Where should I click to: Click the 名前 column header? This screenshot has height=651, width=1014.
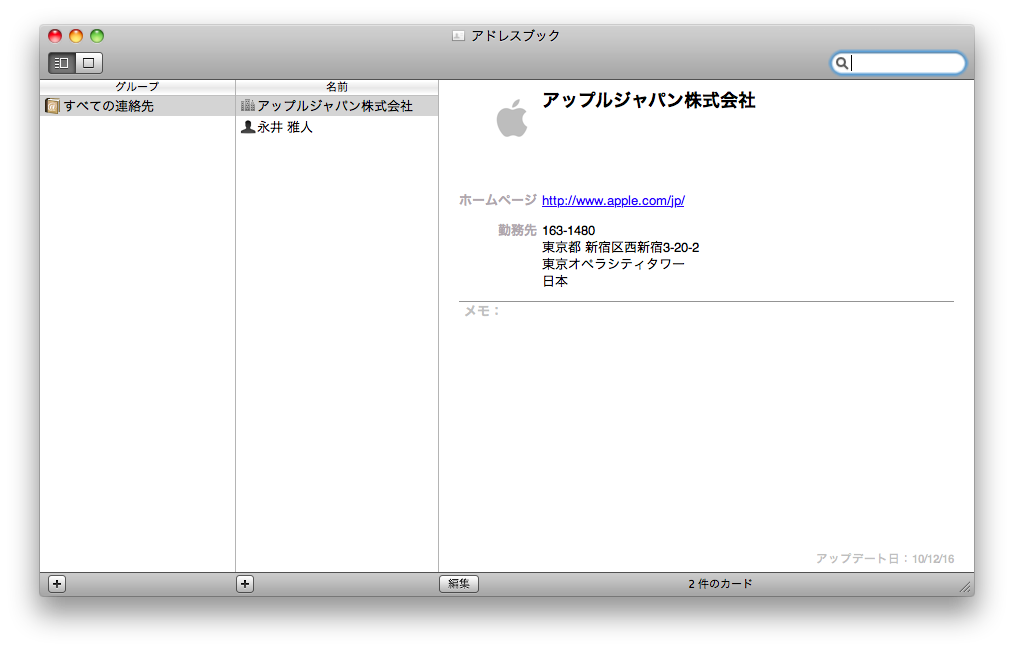click(337, 87)
